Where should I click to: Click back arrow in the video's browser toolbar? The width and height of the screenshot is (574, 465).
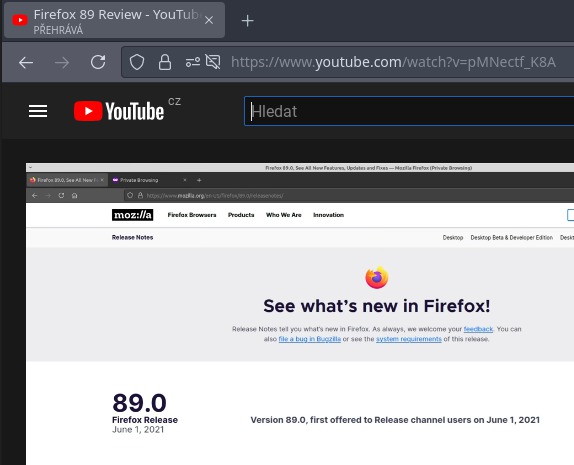coord(35,196)
